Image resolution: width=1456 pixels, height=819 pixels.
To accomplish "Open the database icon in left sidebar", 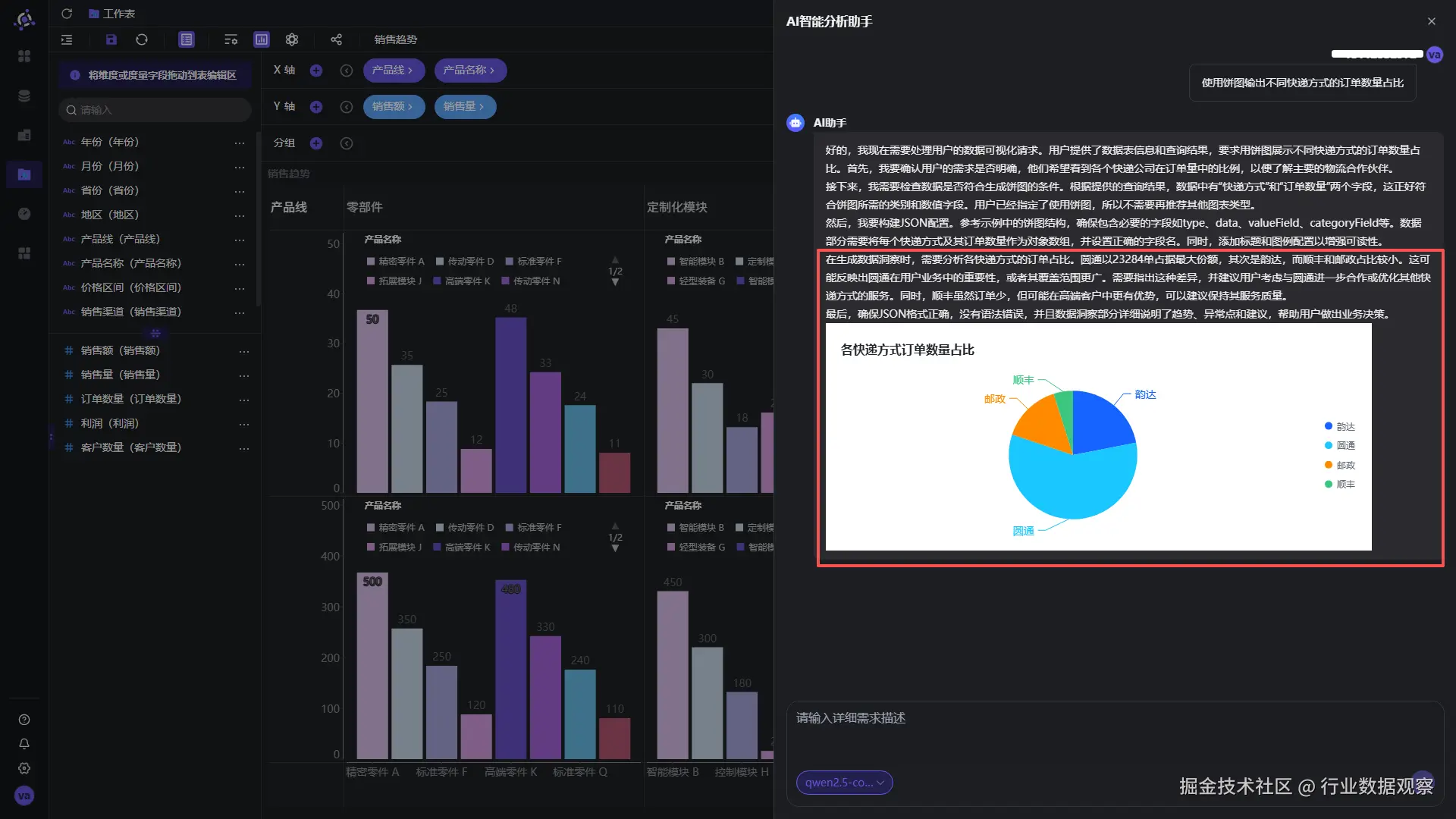I will [24, 96].
